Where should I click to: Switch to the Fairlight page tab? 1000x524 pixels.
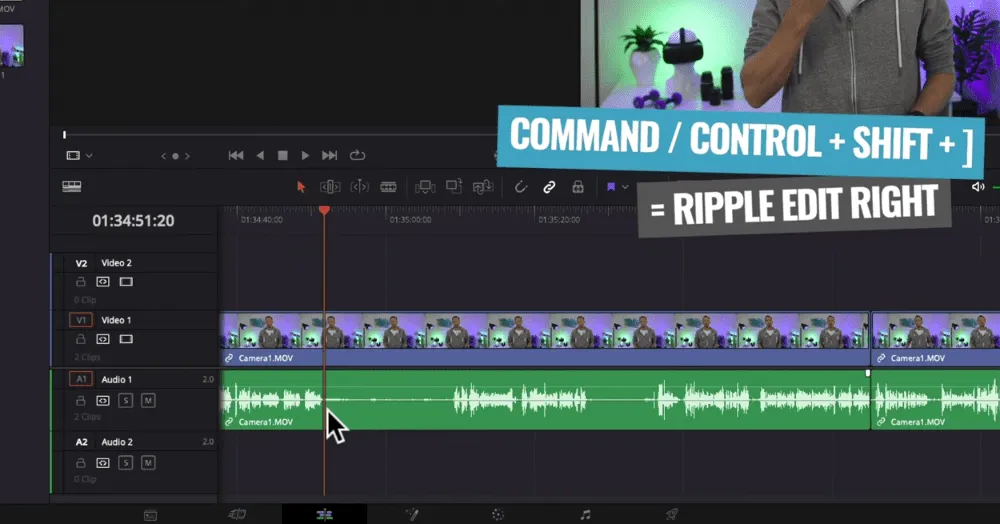coord(585,514)
